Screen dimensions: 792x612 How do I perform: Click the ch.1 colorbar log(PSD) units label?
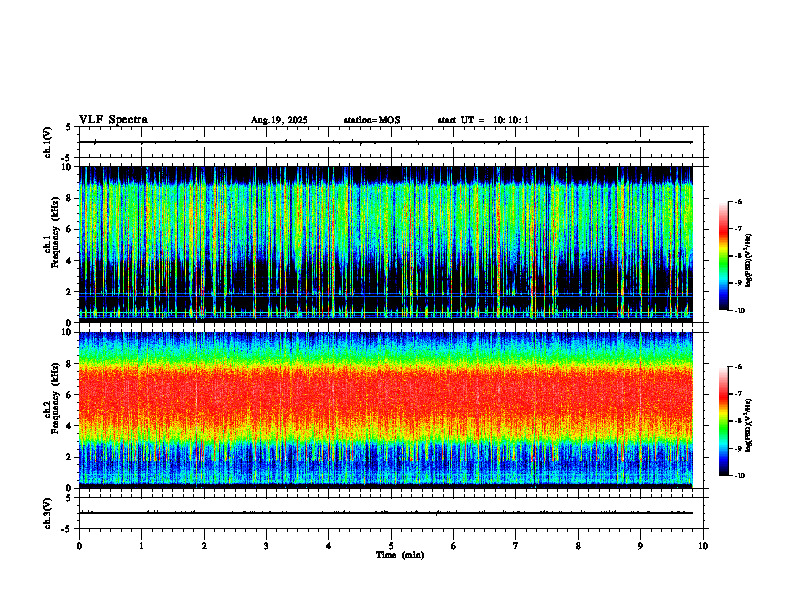tap(749, 260)
